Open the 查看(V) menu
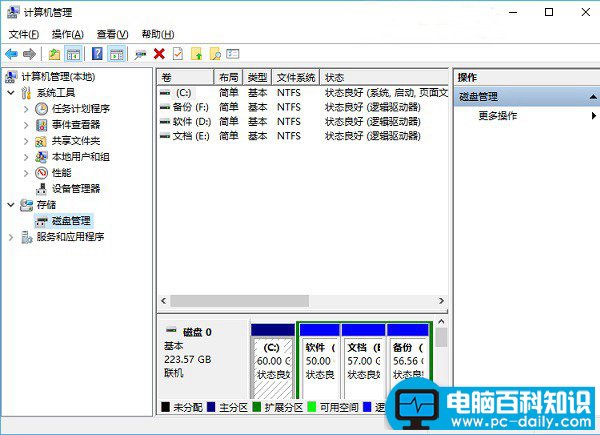The image size is (600, 435). tap(112, 34)
